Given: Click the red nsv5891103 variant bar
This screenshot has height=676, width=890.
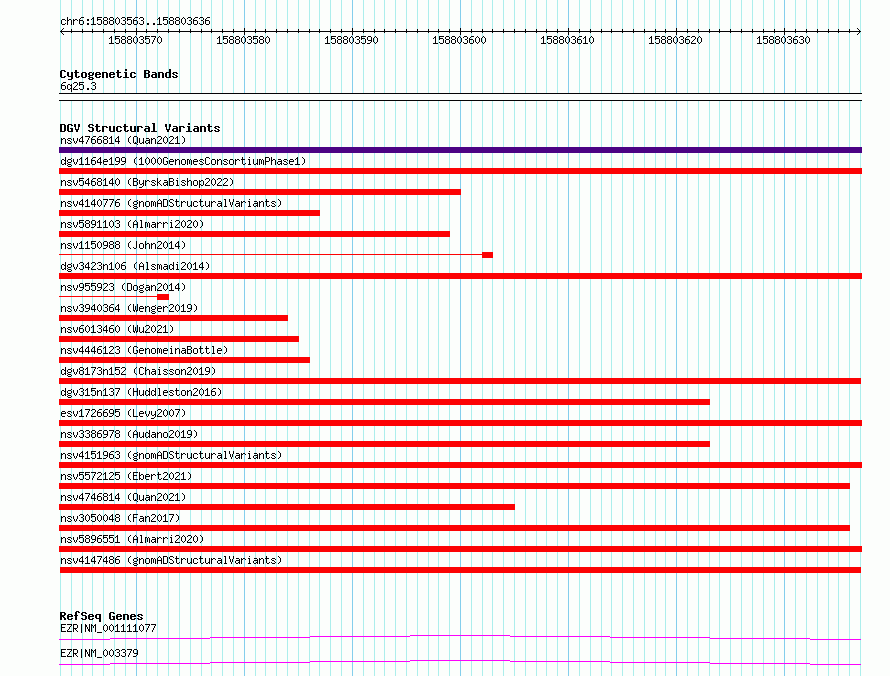Looking at the screenshot, I should pyautogui.click(x=254, y=234).
